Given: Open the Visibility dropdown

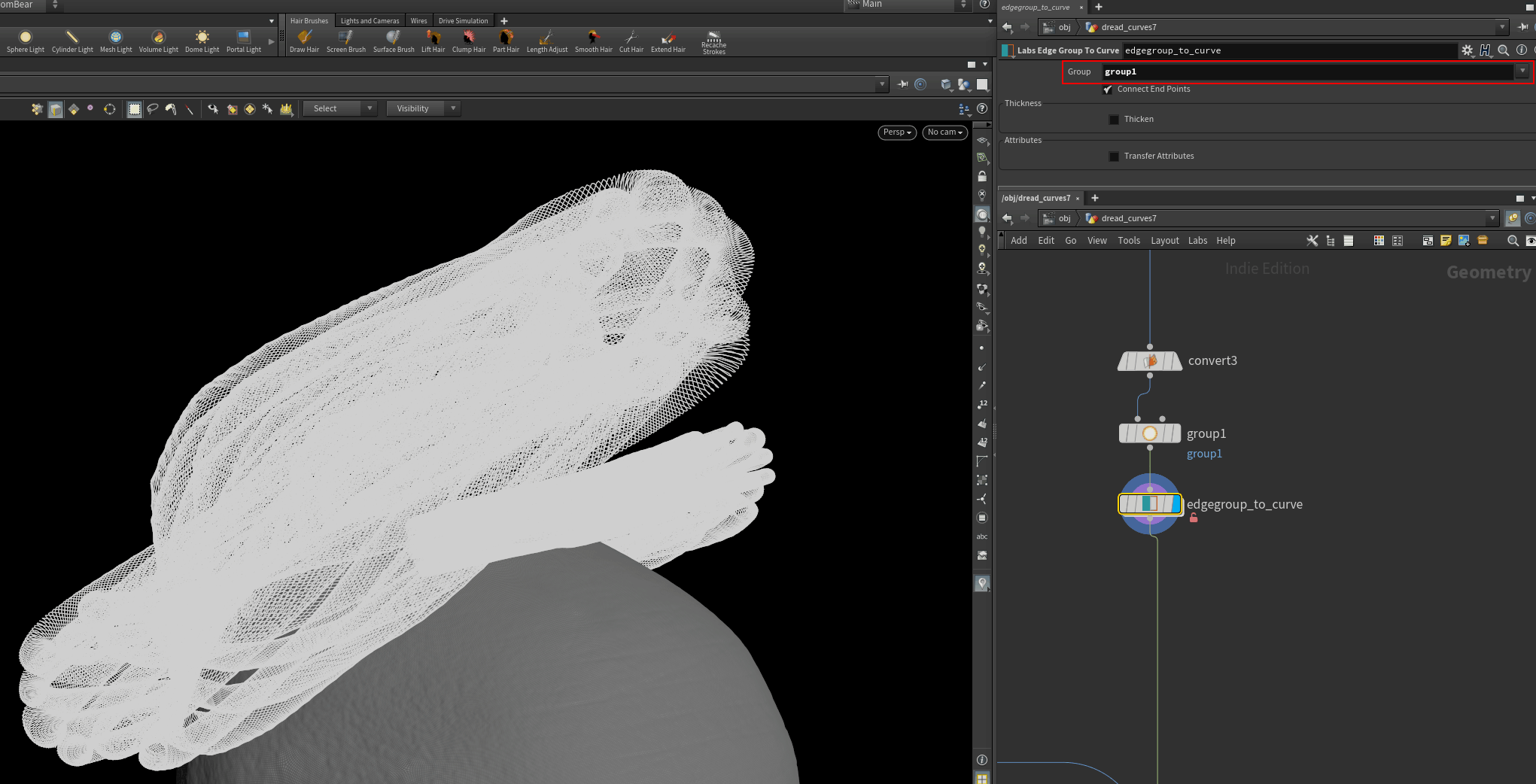Looking at the screenshot, I should (x=423, y=109).
